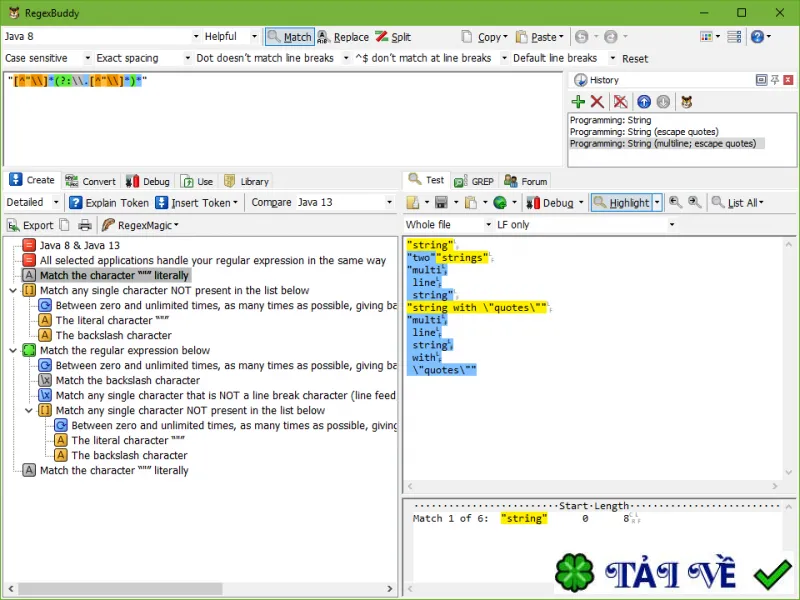800x600 pixels.
Task: Toggle the Highlight button in Test panel
Action: click(x=622, y=203)
